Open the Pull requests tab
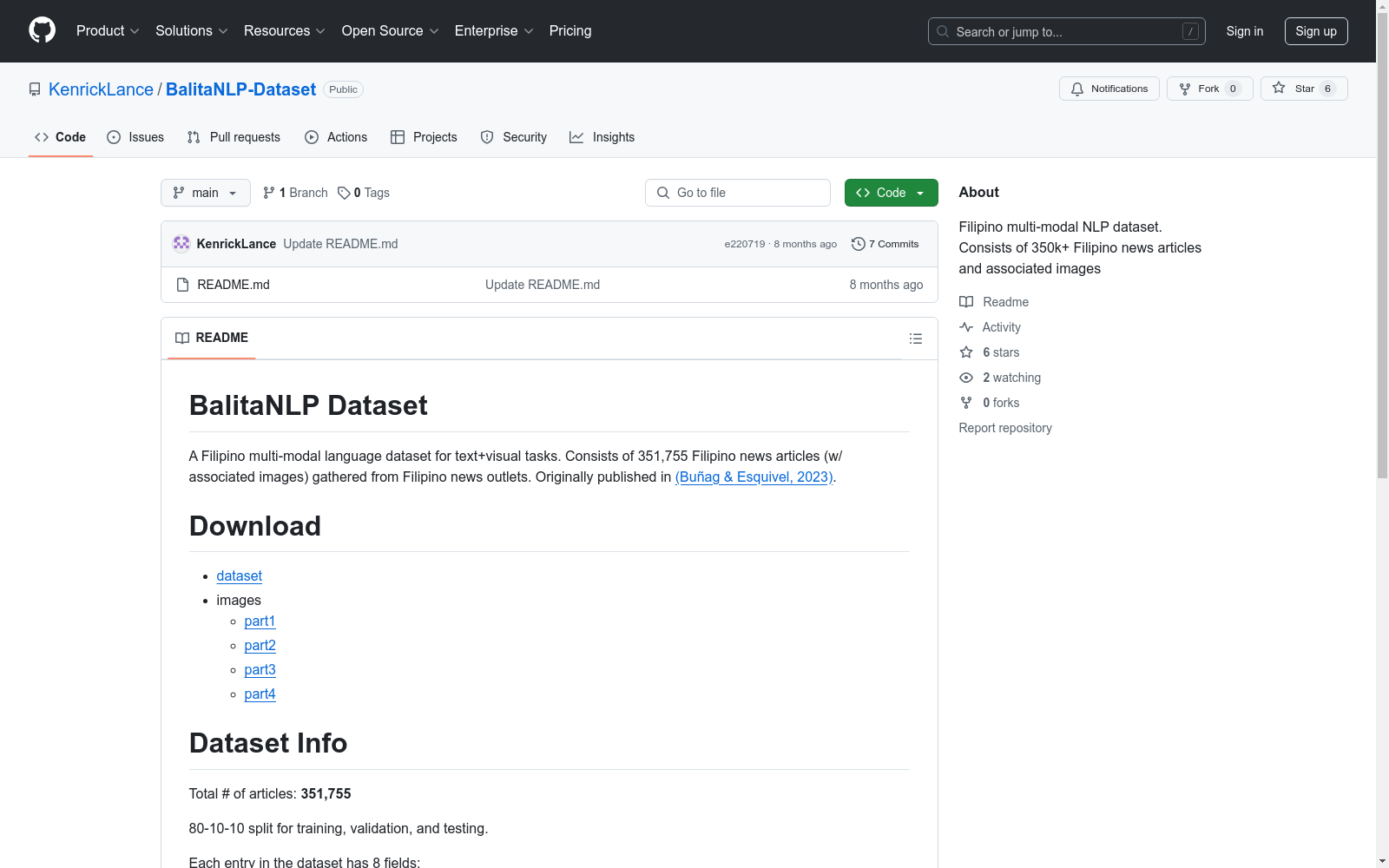Image resolution: width=1389 pixels, height=868 pixels. [234, 137]
